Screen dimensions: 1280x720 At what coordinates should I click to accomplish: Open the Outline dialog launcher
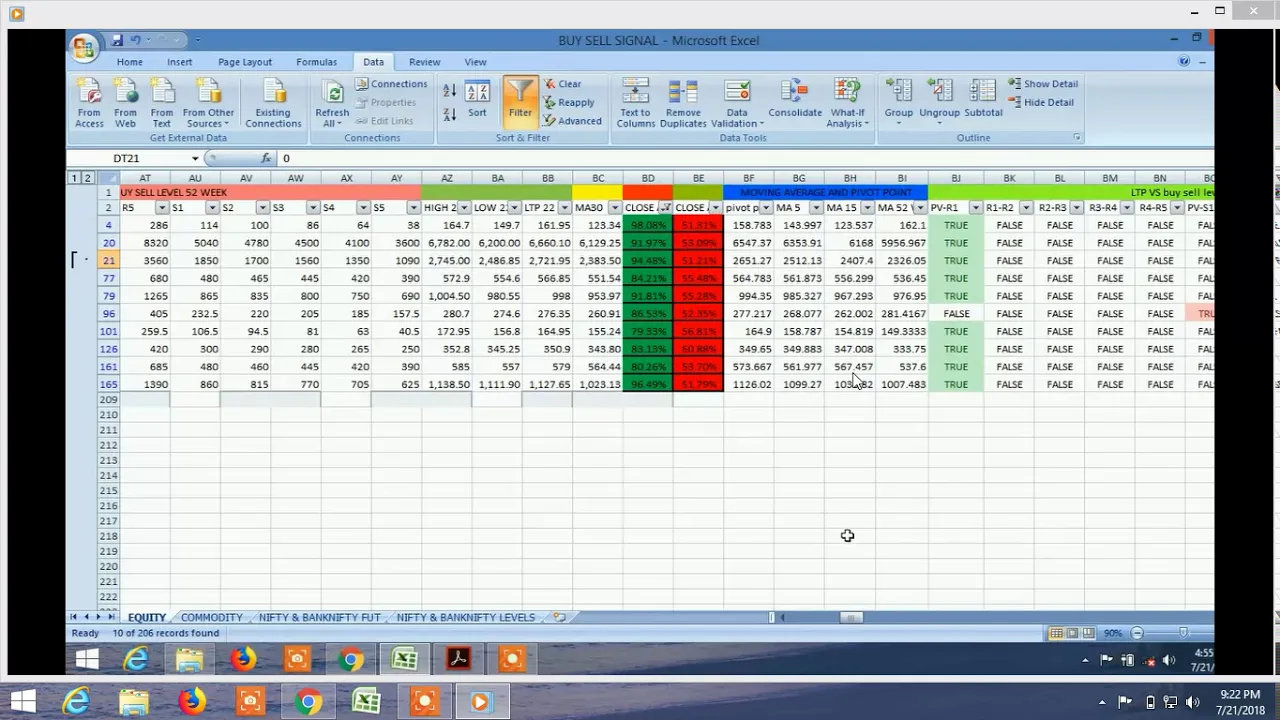coord(1077,137)
